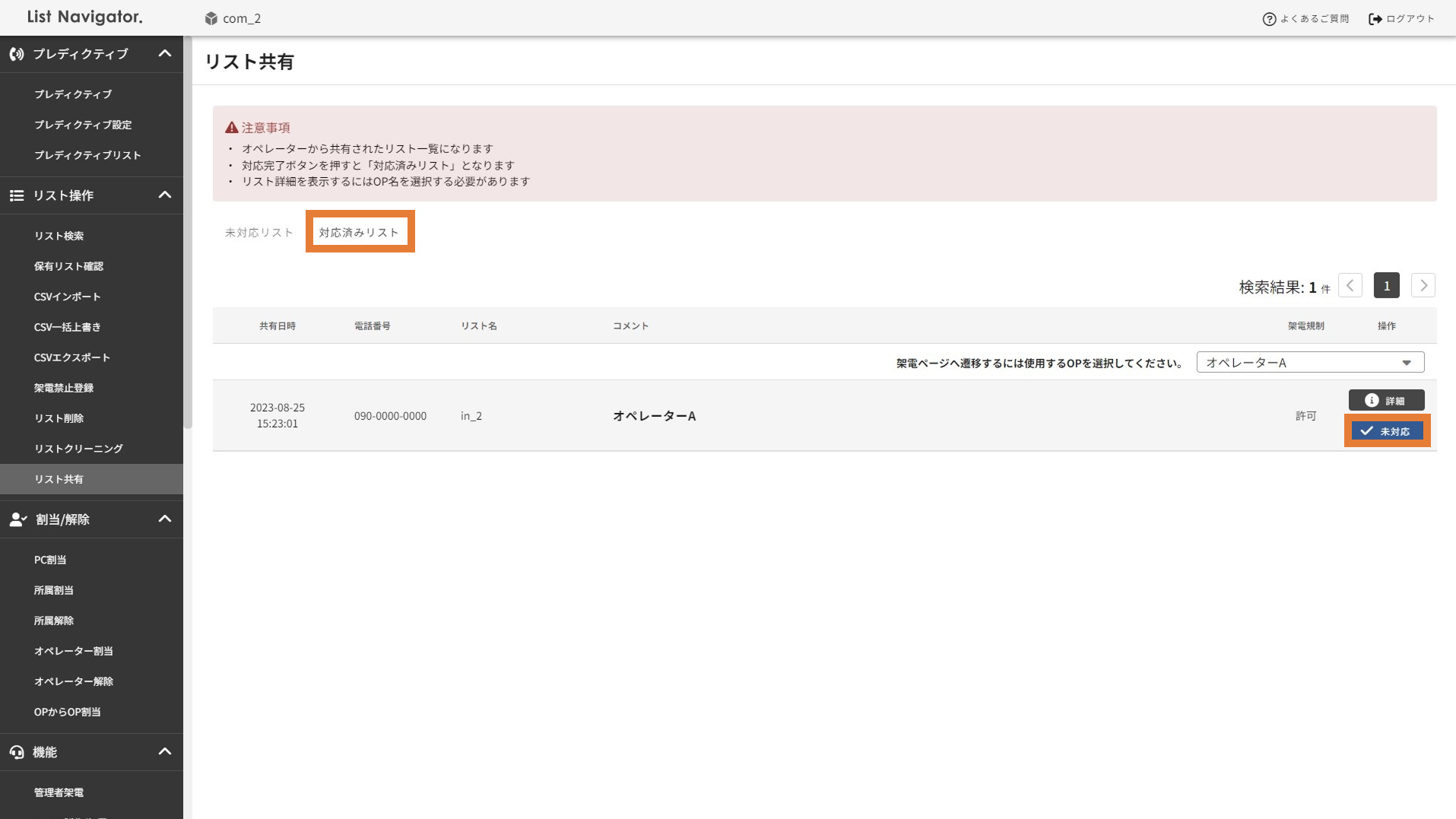Click the sidebar vertical scrollbar
The height and width of the screenshot is (819, 1456).
[x=188, y=228]
